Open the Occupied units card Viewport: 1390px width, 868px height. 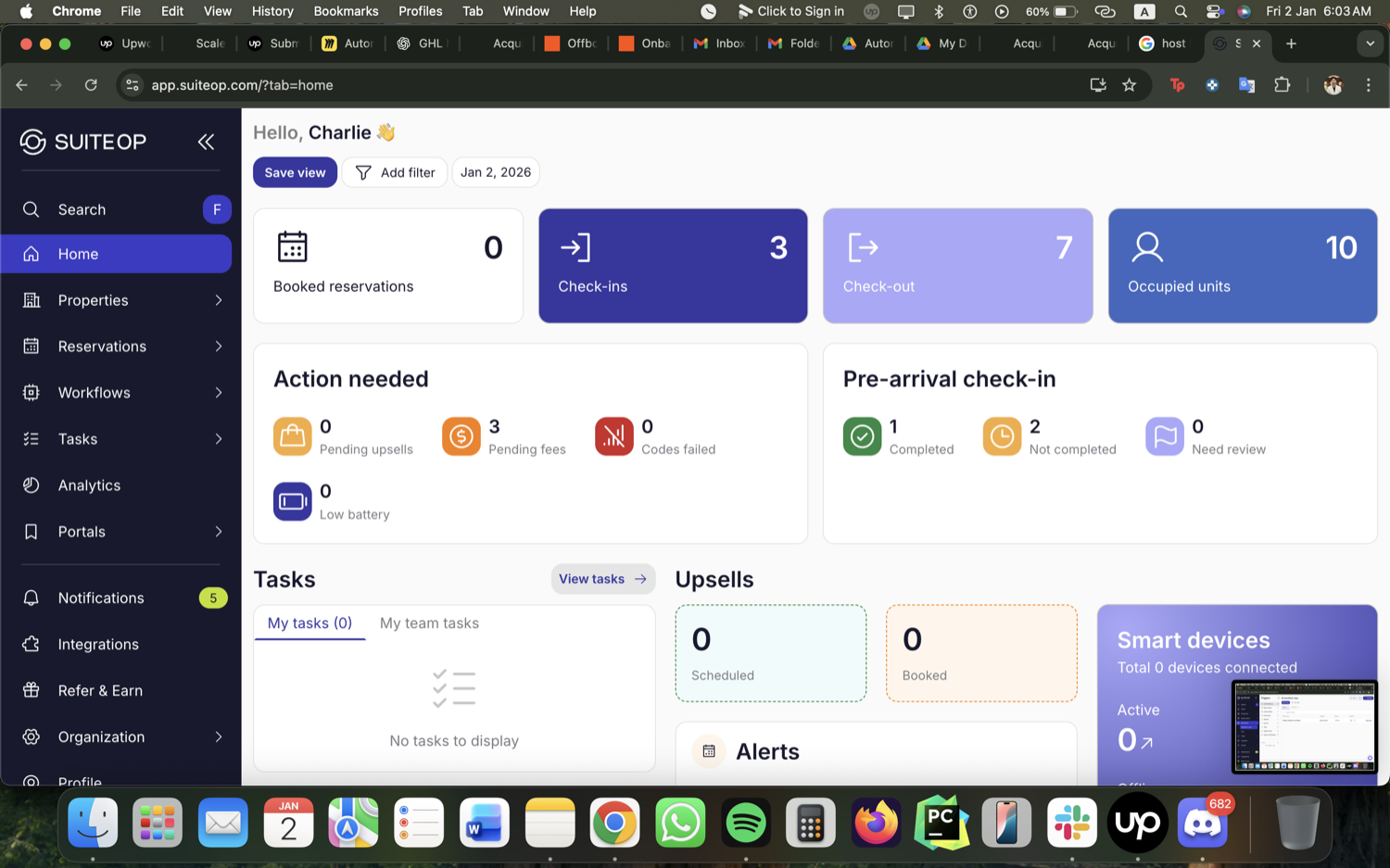coord(1243,266)
